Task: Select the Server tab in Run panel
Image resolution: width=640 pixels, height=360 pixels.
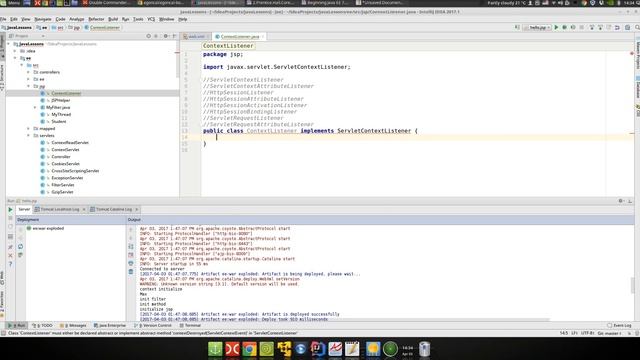Action: tap(24, 209)
